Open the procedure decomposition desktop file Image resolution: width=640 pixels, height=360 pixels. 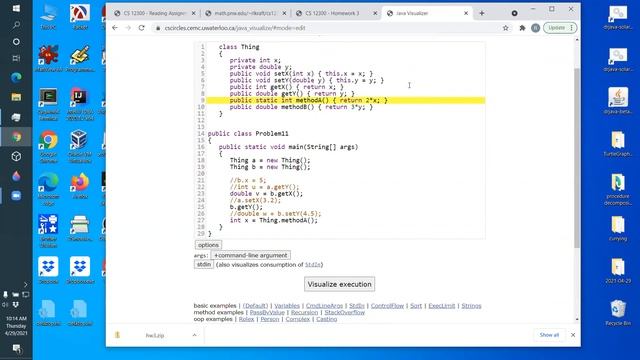click(618, 189)
